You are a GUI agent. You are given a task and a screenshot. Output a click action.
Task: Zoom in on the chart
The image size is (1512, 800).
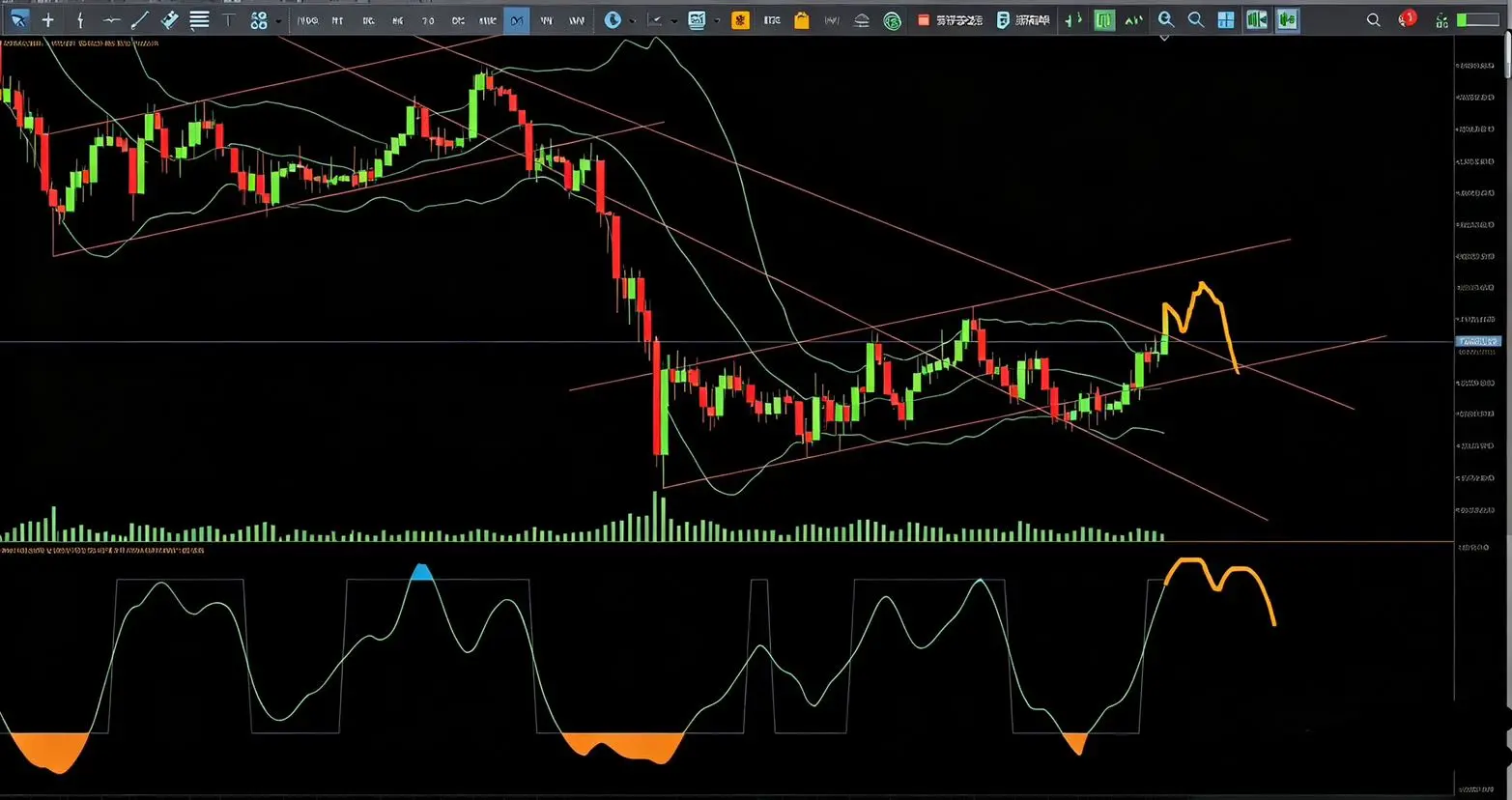tap(1166, 19)
